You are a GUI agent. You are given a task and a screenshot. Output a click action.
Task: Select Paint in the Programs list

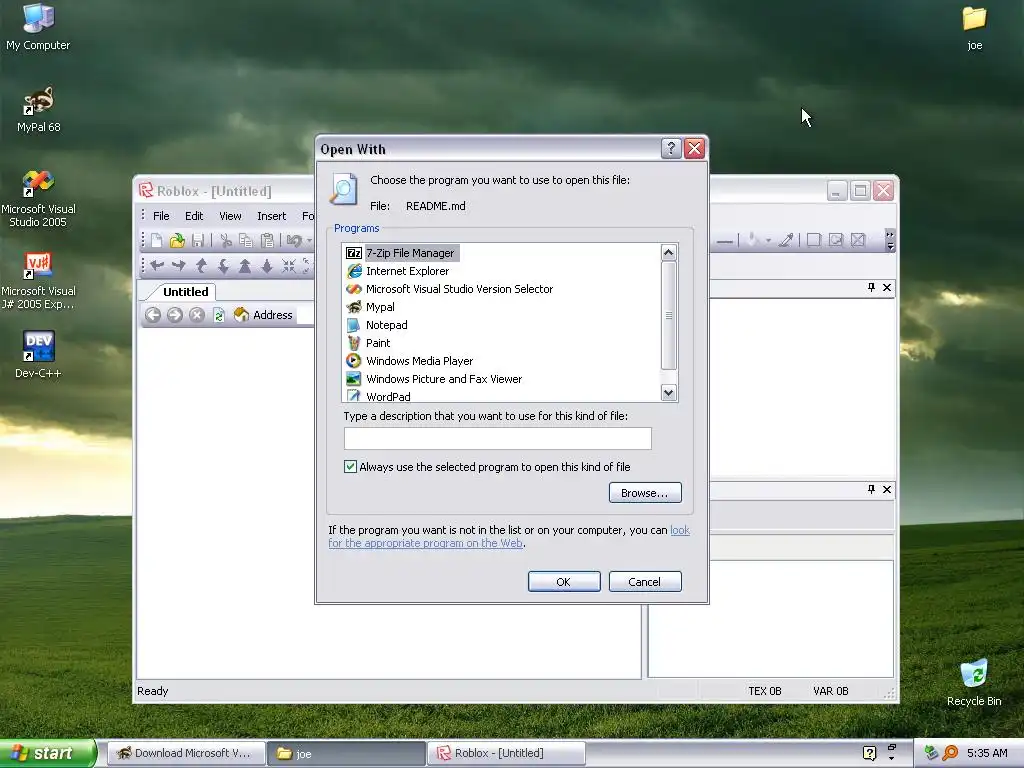368,343
